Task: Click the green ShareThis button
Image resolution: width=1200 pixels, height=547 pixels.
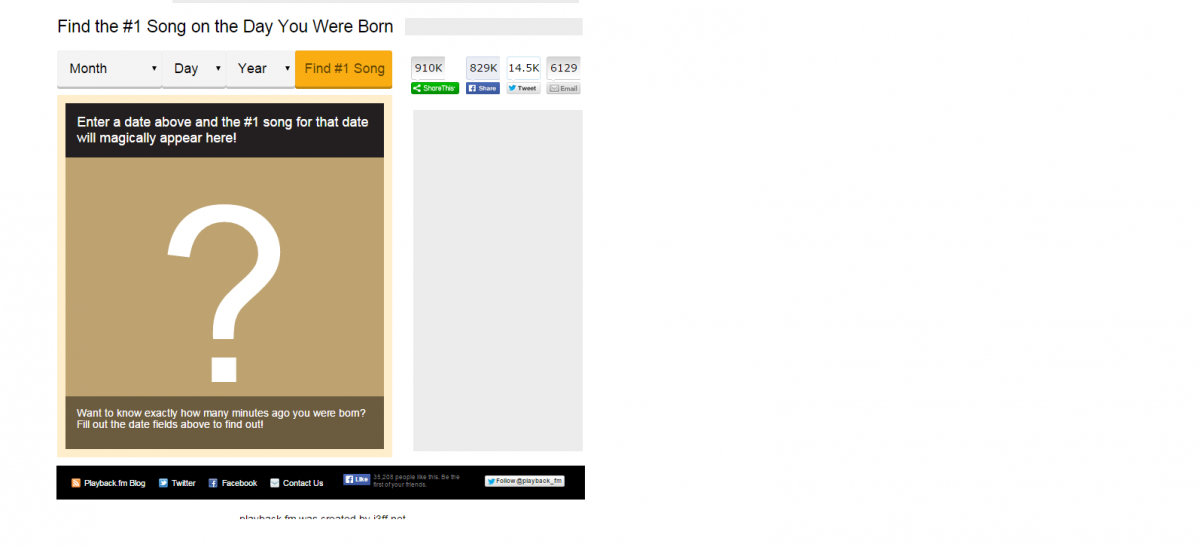Action: pos(435,88)
